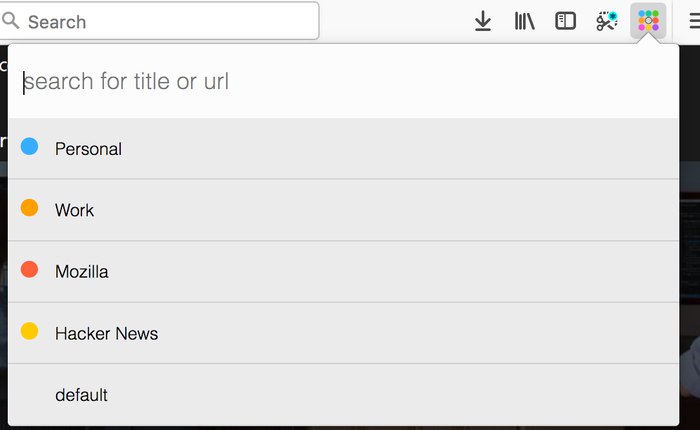The width and height of the screenshot is (700, 430).
Task: Click the blue dot beside Personal
Action: coord(29,146)
